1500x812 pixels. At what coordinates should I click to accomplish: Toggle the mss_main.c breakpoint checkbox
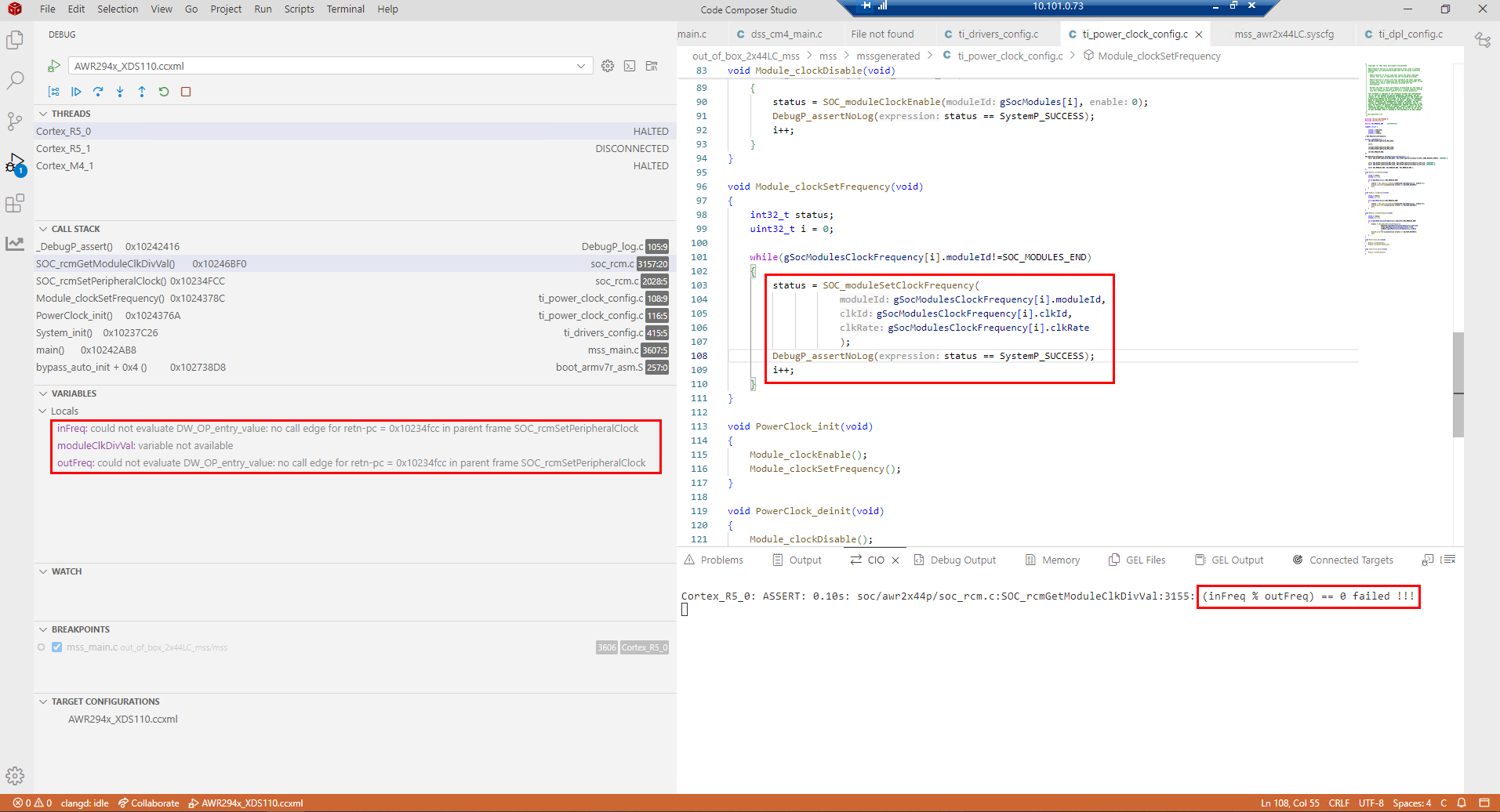tap(56, 647)
